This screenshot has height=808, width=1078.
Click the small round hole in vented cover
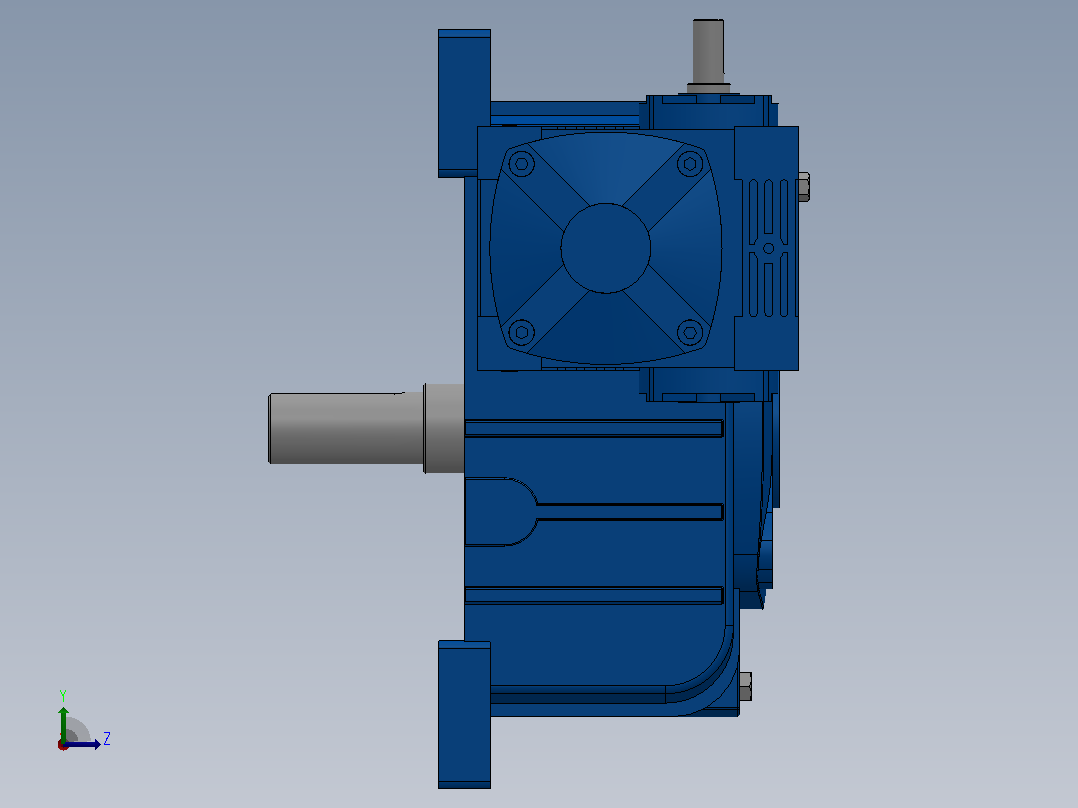click(769, 248)
